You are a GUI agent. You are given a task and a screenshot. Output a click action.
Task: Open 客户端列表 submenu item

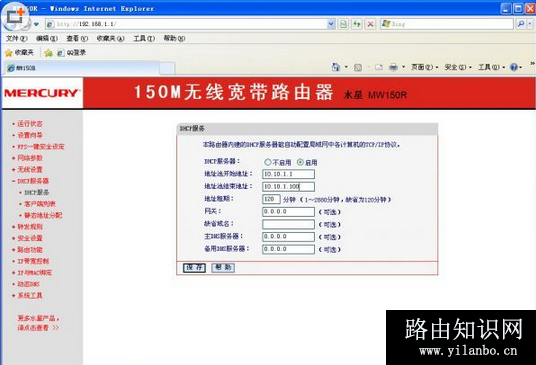coord(40,204)
